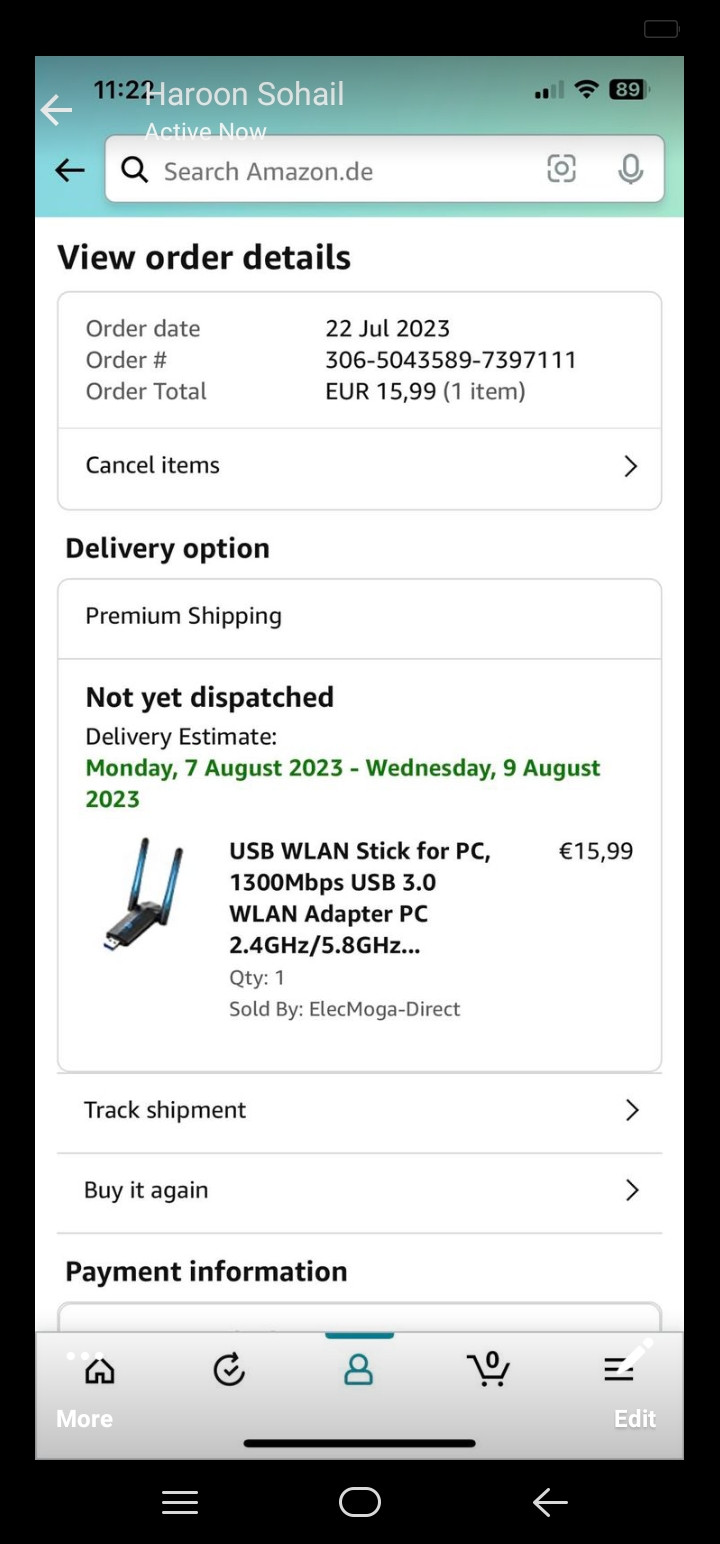Expand the Buy it again chevron
720x1544 pixels.
coord(631,1190)
